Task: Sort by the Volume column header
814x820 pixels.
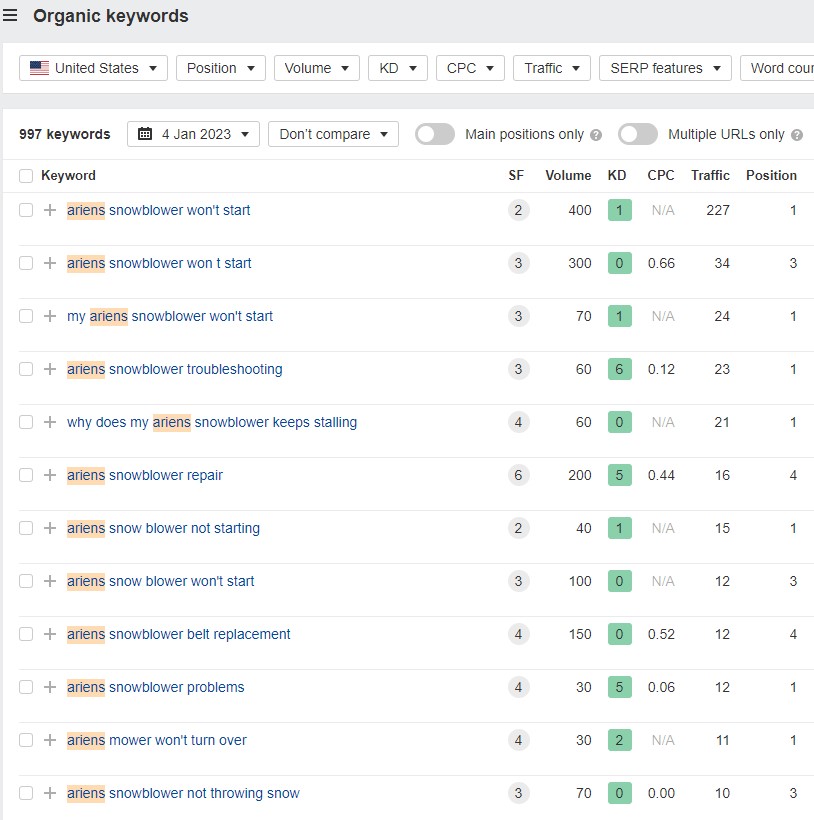Action: pos(568,176)
